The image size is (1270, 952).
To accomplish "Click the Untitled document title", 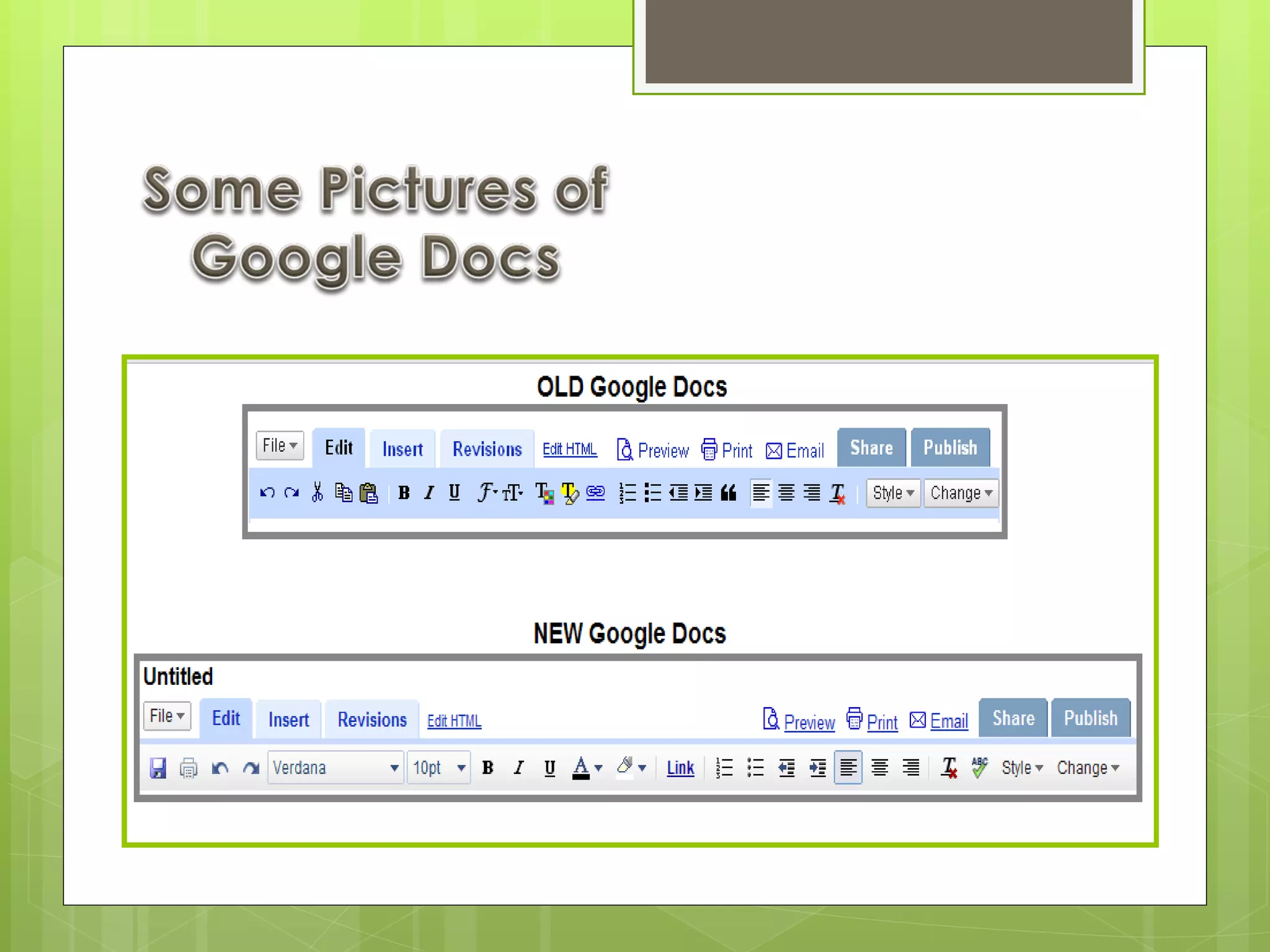I will click(179, 676).
